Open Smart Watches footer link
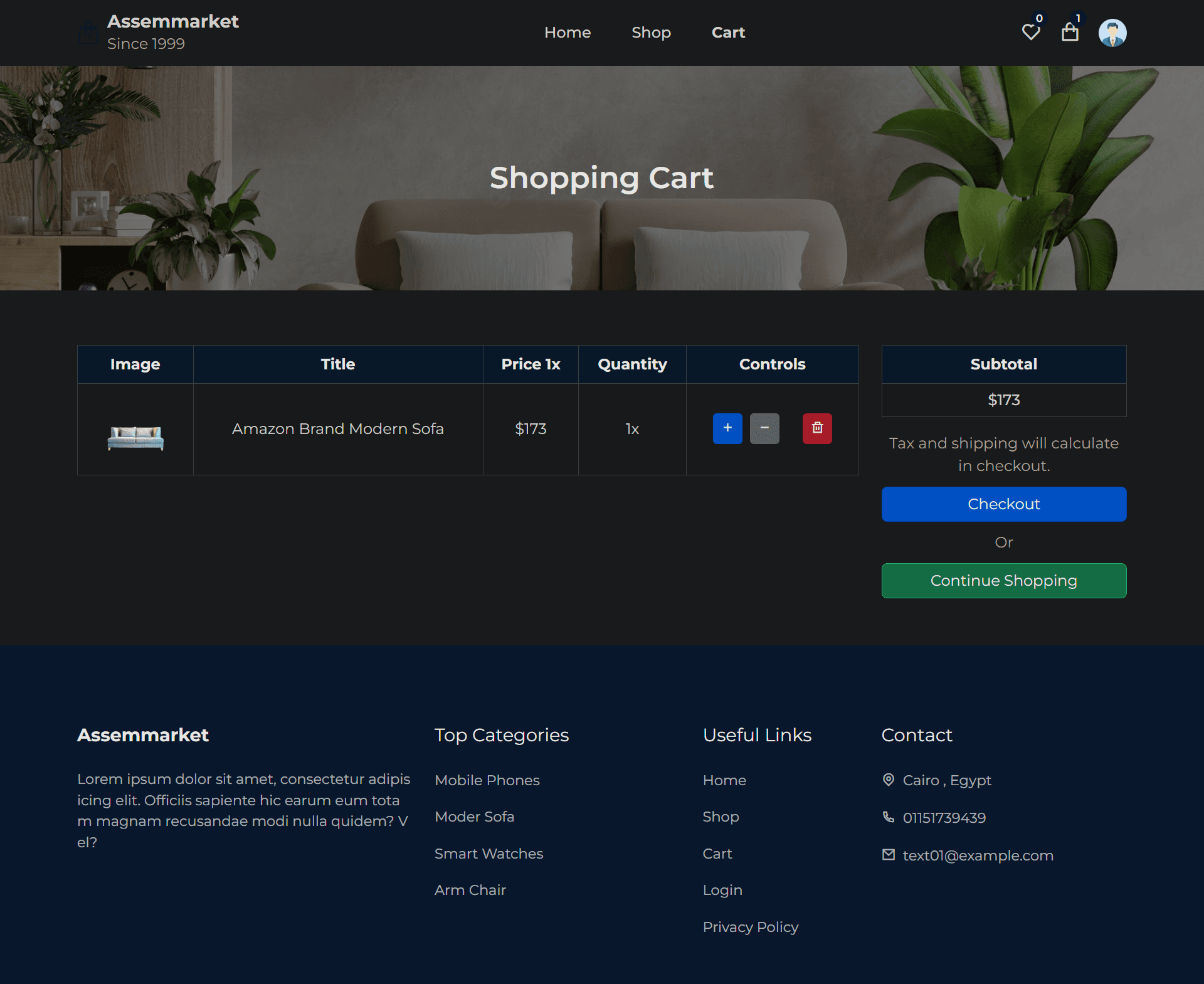The height and width of the screenshot is (984, 1204). click(x=488, y=854)
